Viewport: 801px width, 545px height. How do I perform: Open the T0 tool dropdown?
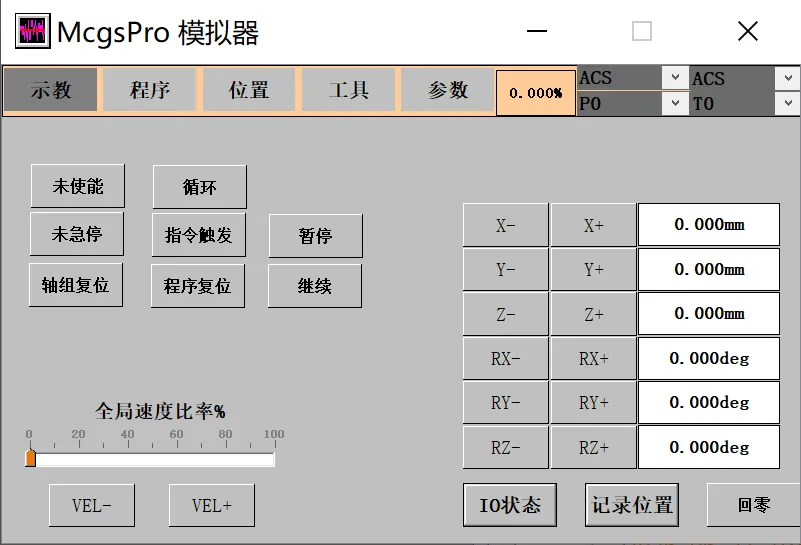point(788,103)
